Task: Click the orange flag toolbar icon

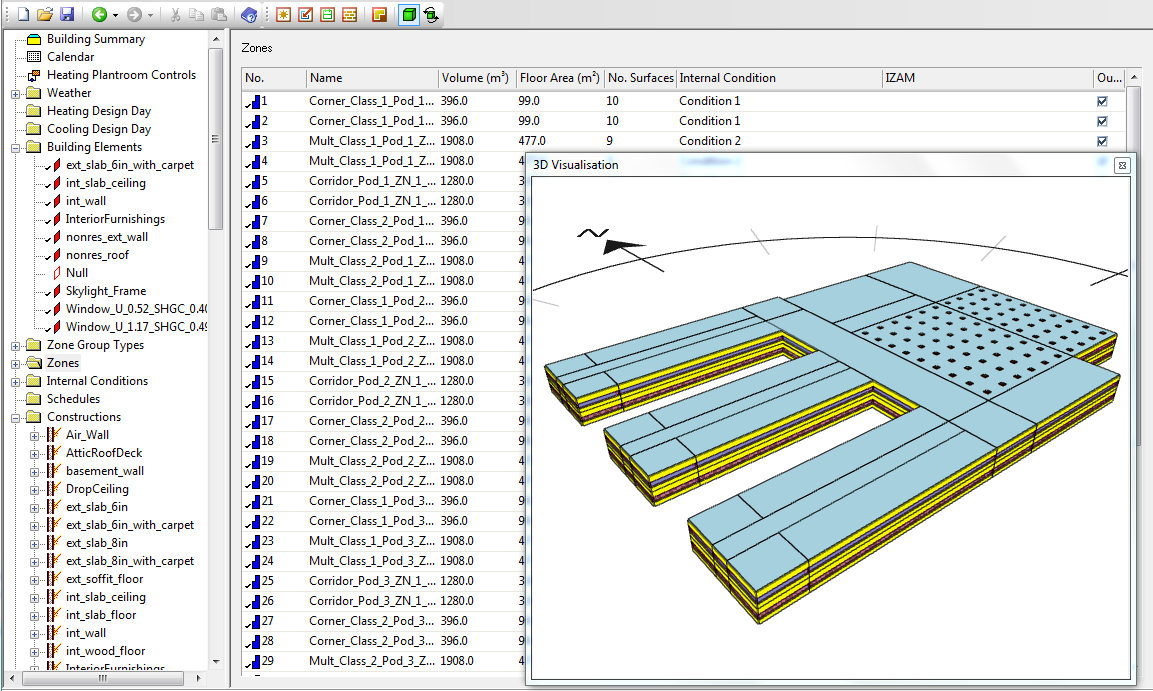Action: click(x=381, y=14)
